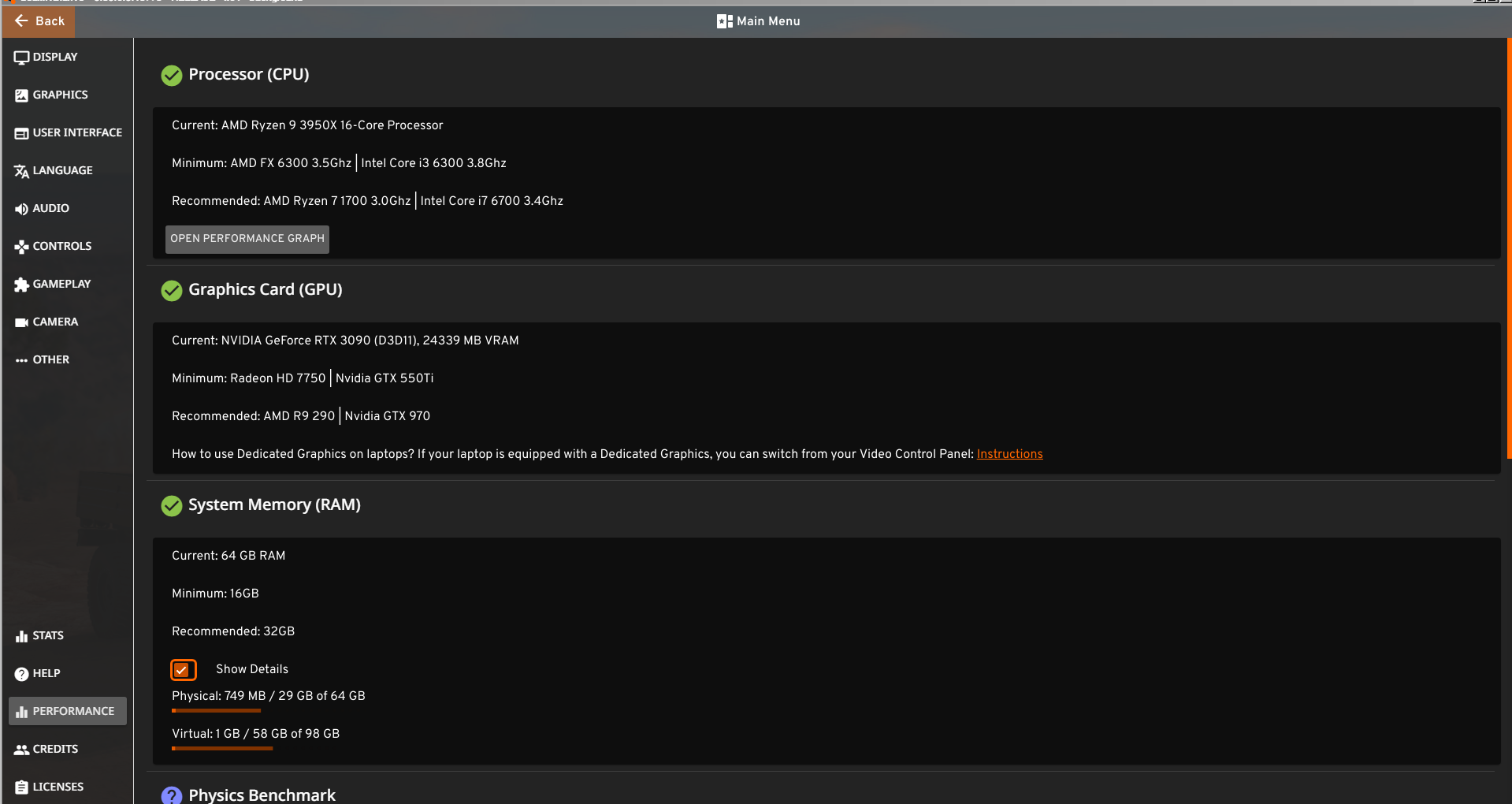Click the Audio speaker icon

(x=21, y=209)
